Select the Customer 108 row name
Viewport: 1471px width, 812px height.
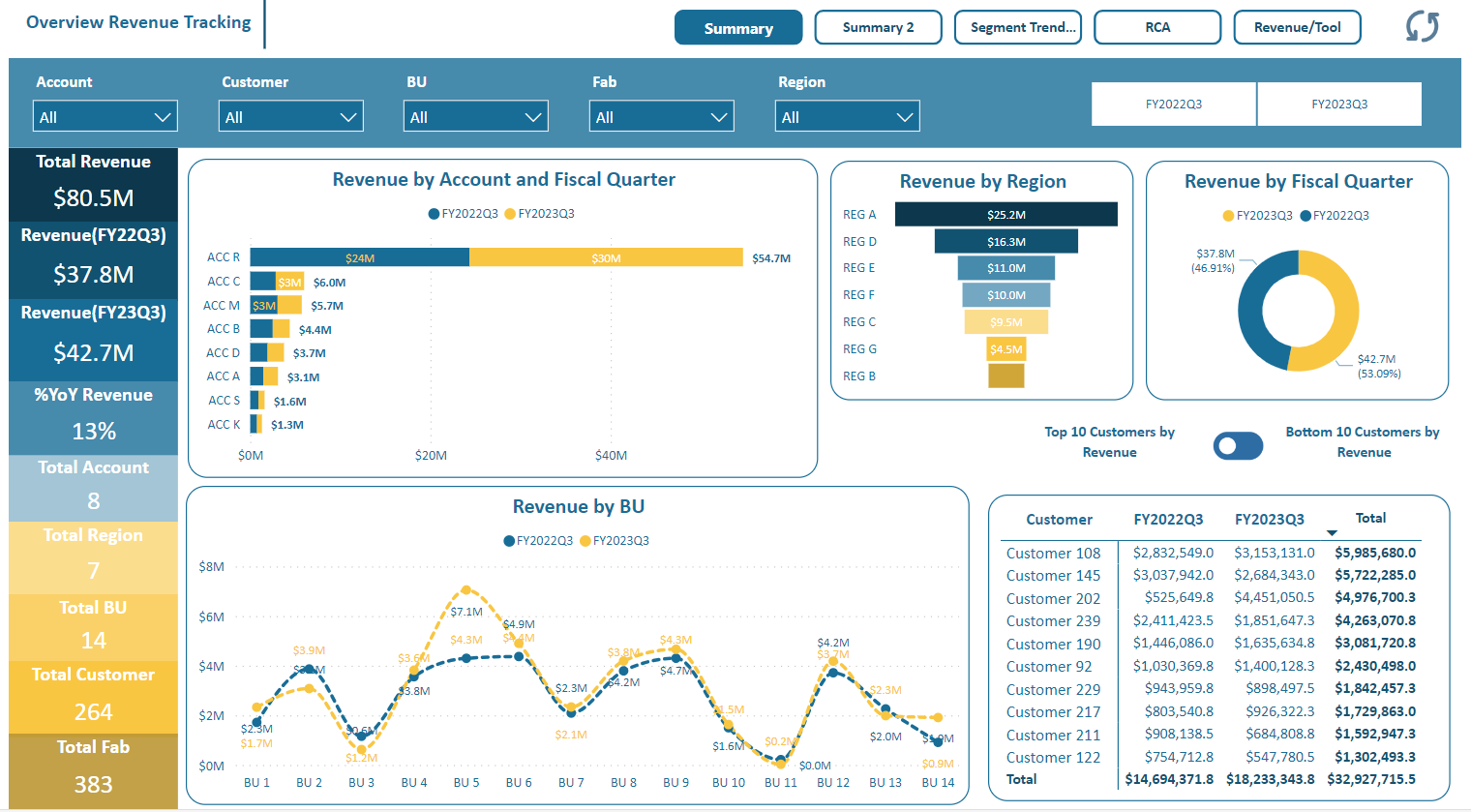[x=1053, y=553]
